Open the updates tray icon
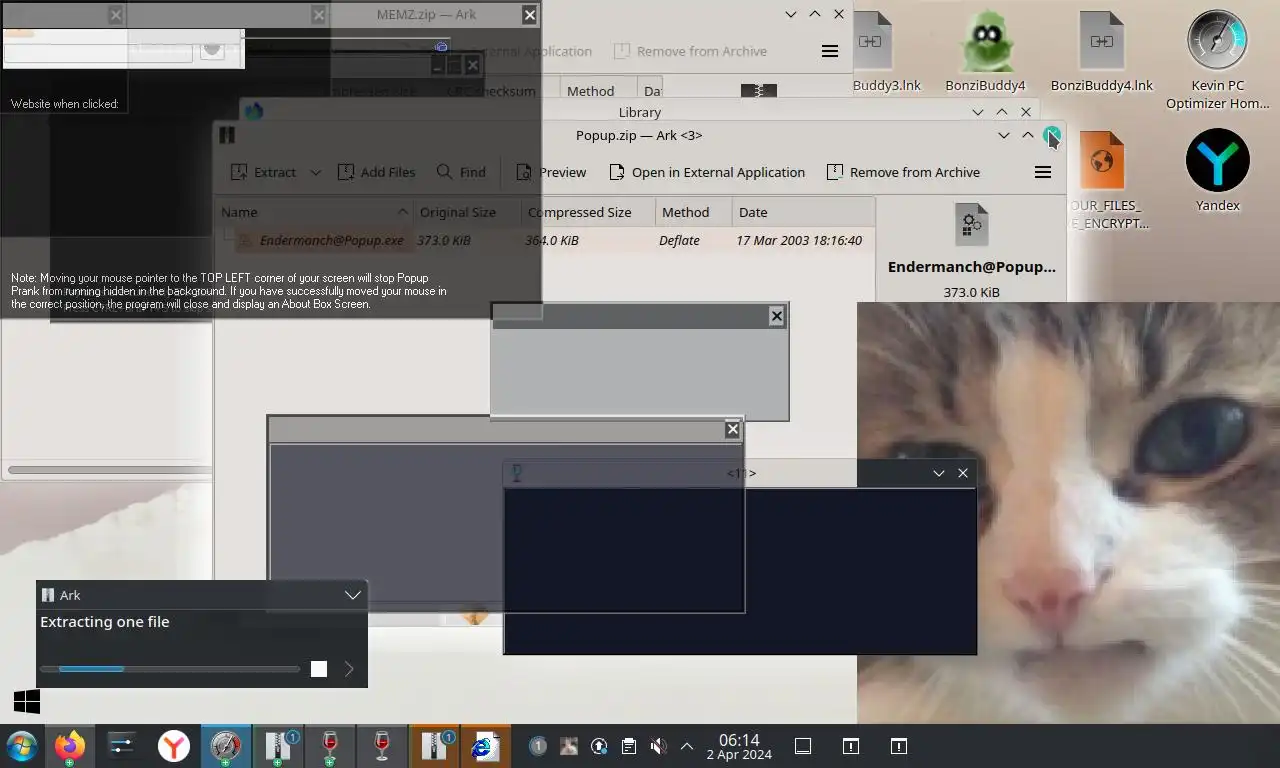This screenshot has height=768, width=1280. 598,746
